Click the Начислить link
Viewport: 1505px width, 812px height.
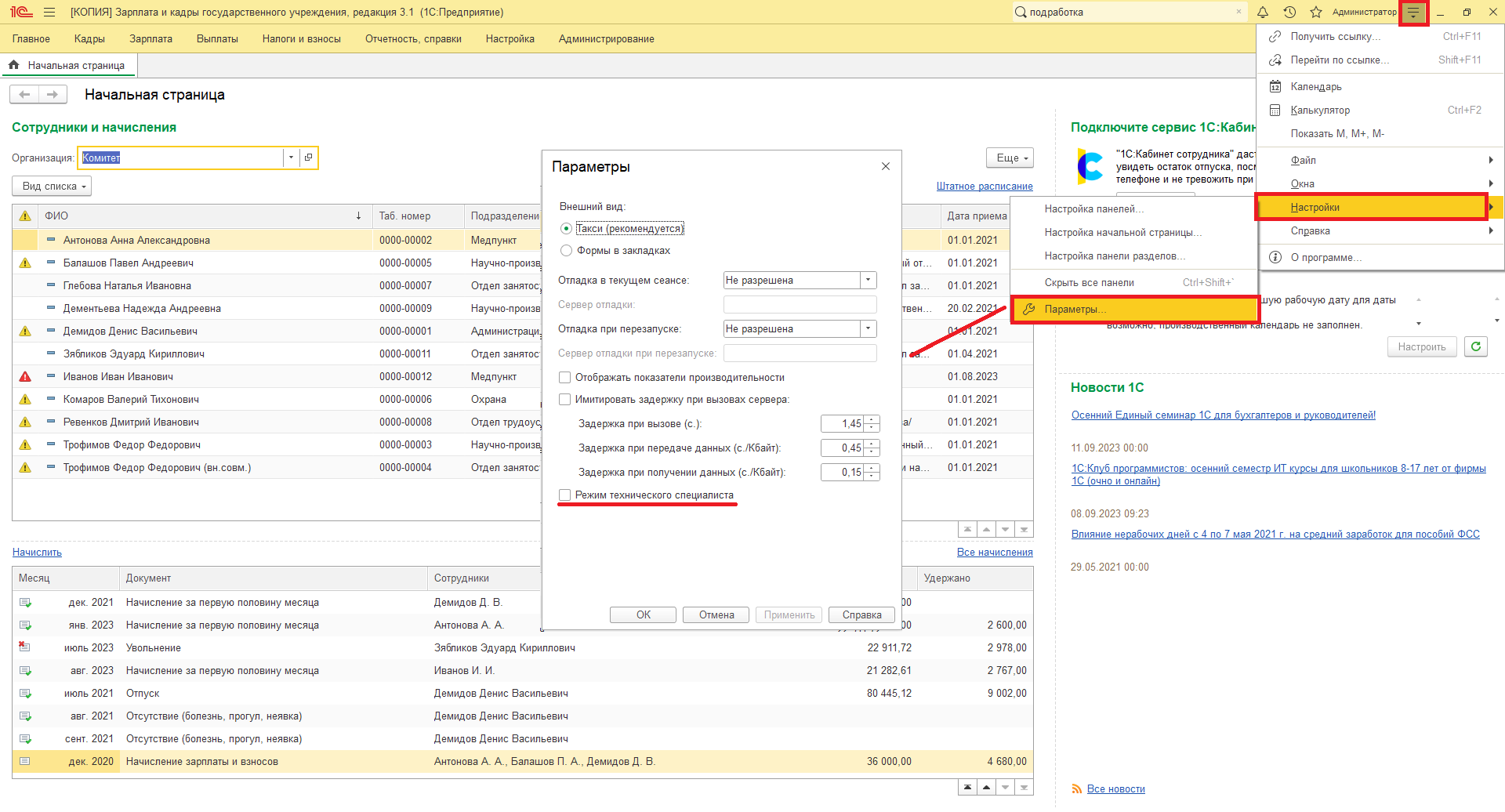click(37, 553)
